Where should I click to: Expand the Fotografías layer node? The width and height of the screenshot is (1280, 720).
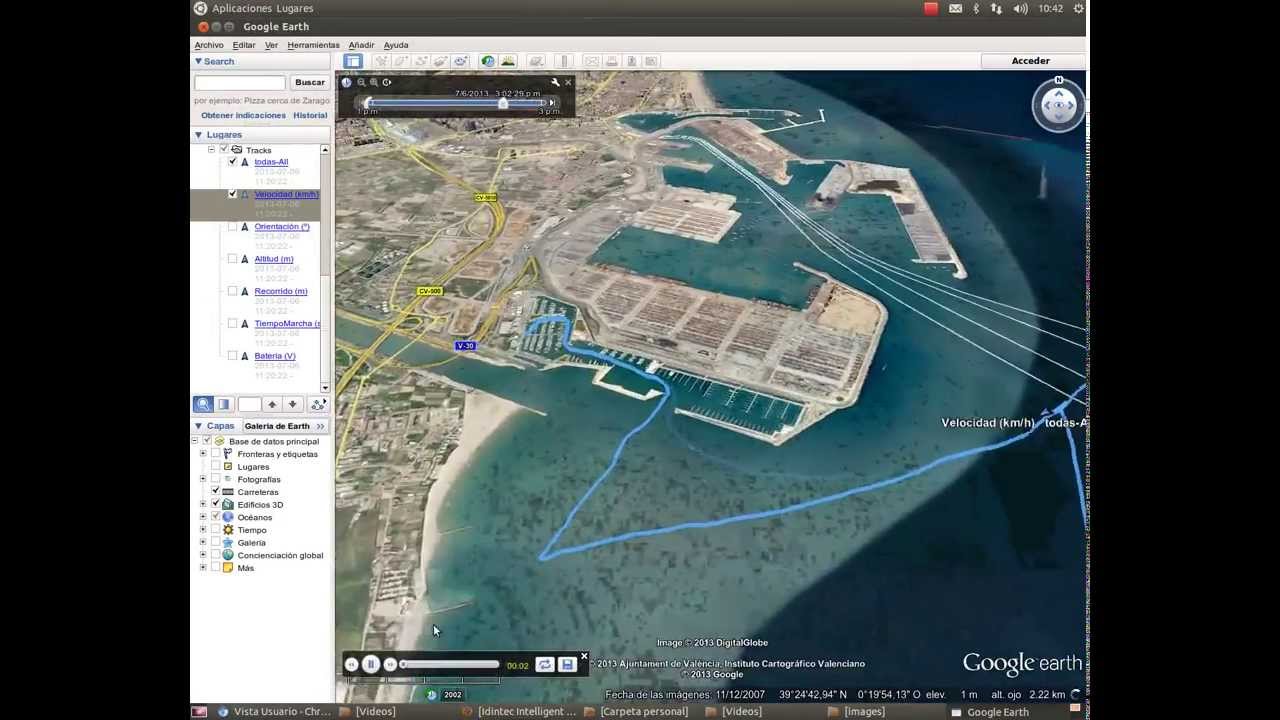tap(203, 479)
